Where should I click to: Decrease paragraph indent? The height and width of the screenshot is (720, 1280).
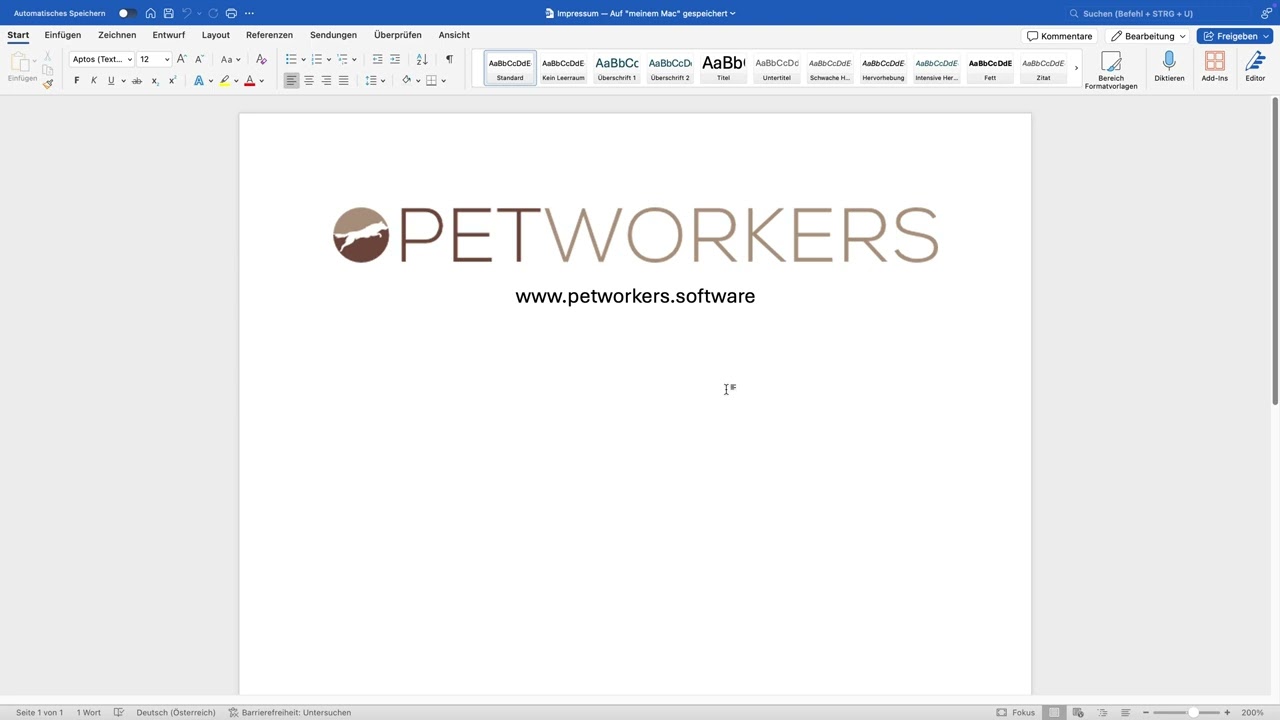(x=377, y=59)
